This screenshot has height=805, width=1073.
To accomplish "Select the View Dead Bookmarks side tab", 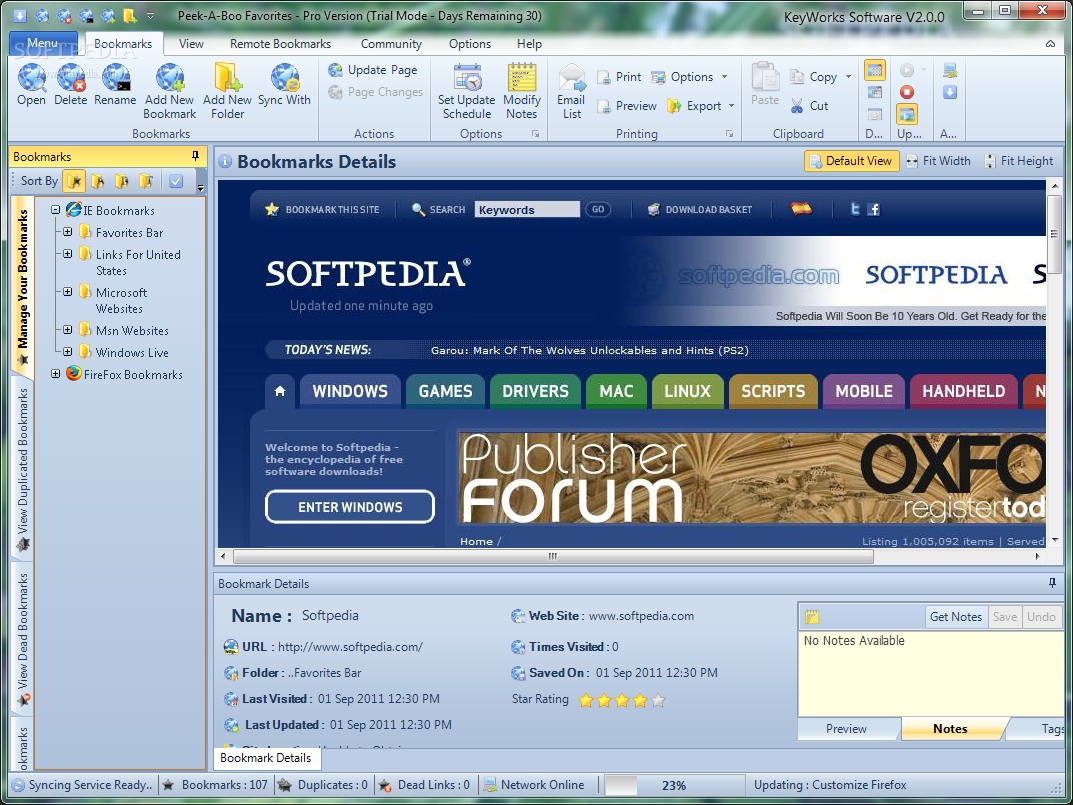I will point(23,640).
